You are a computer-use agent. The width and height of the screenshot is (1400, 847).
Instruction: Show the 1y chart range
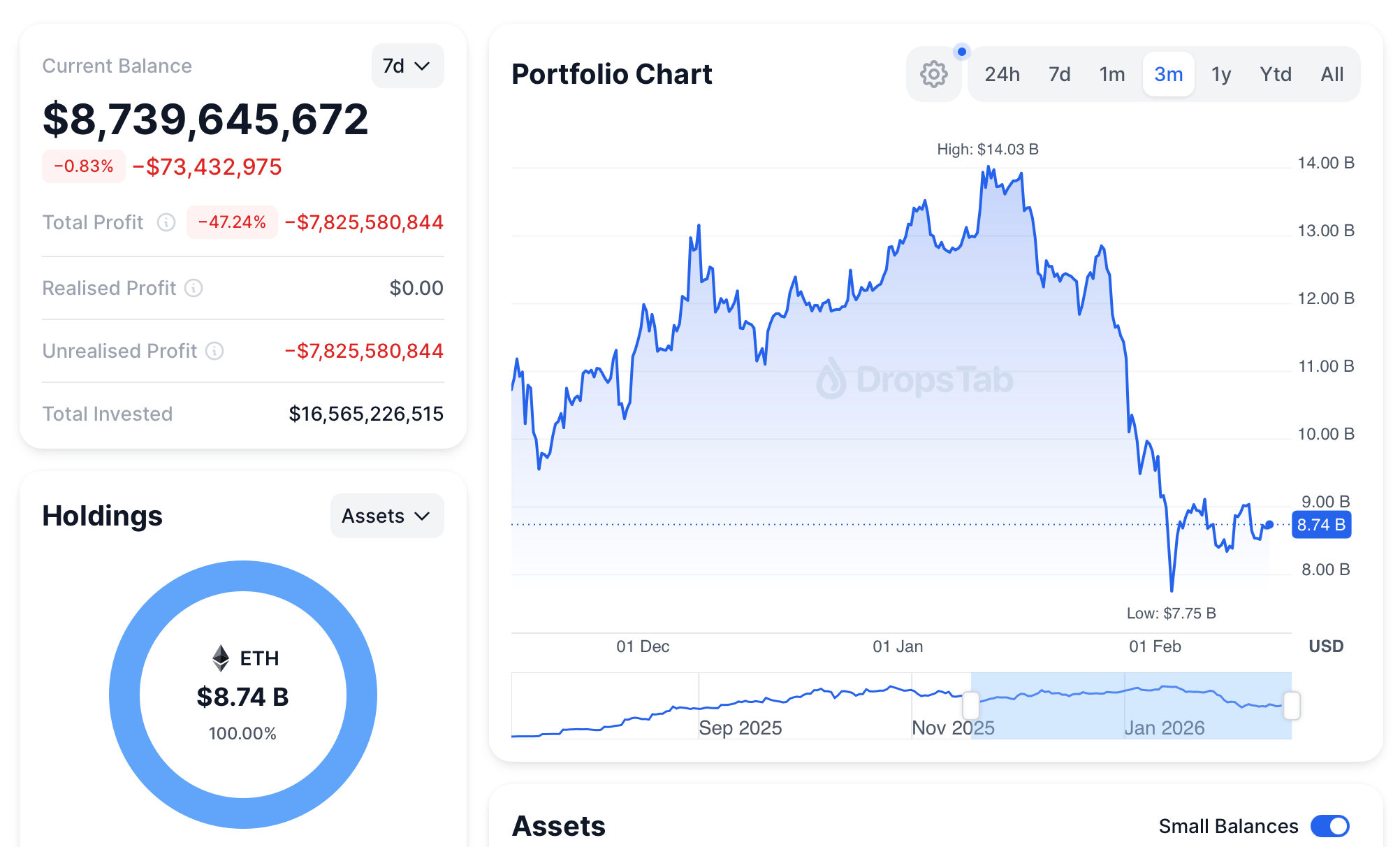pyautogui.click(x=1220, y=74)
